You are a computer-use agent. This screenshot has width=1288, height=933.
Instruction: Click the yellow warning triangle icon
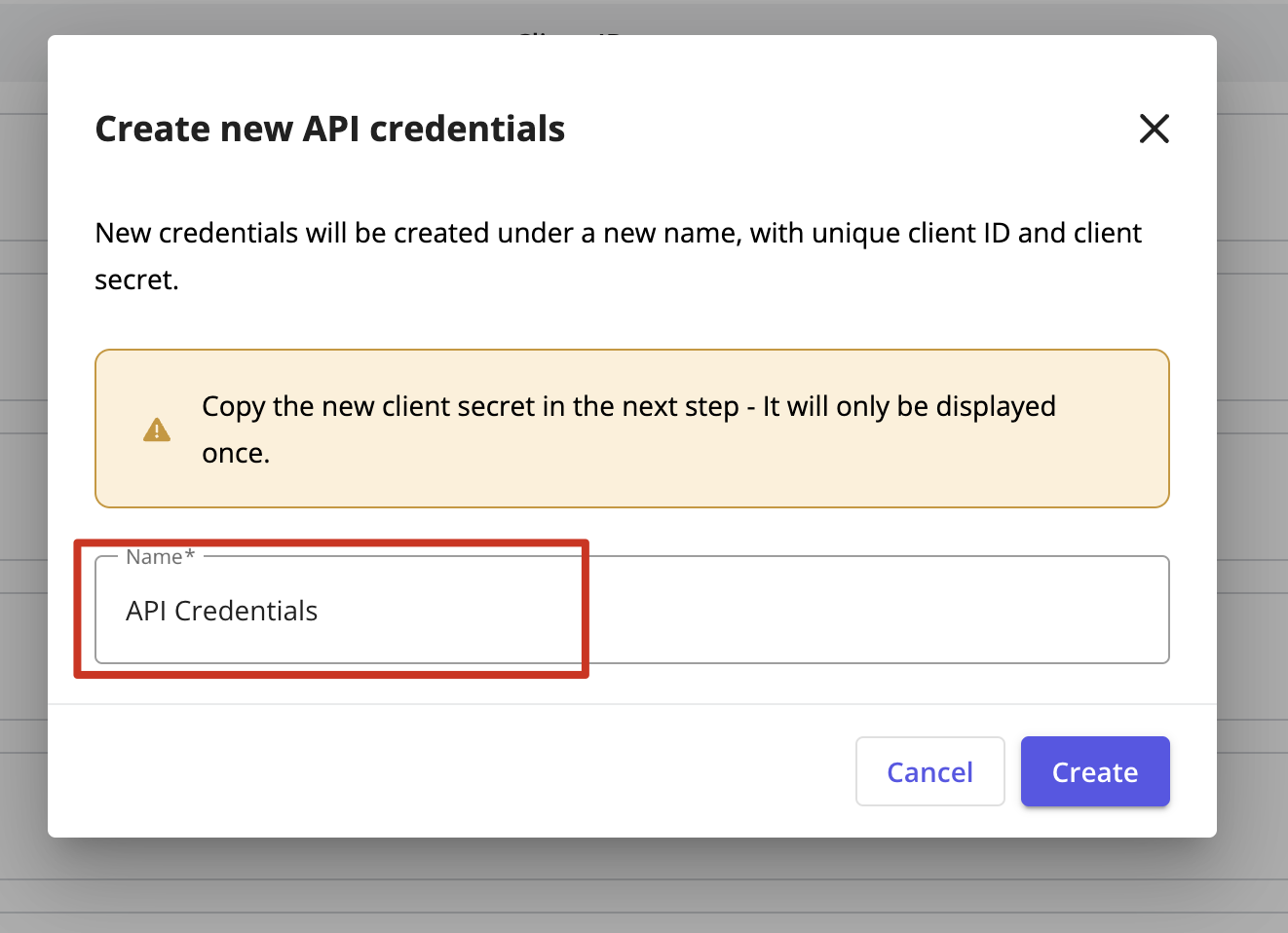[x=157, y=429]
